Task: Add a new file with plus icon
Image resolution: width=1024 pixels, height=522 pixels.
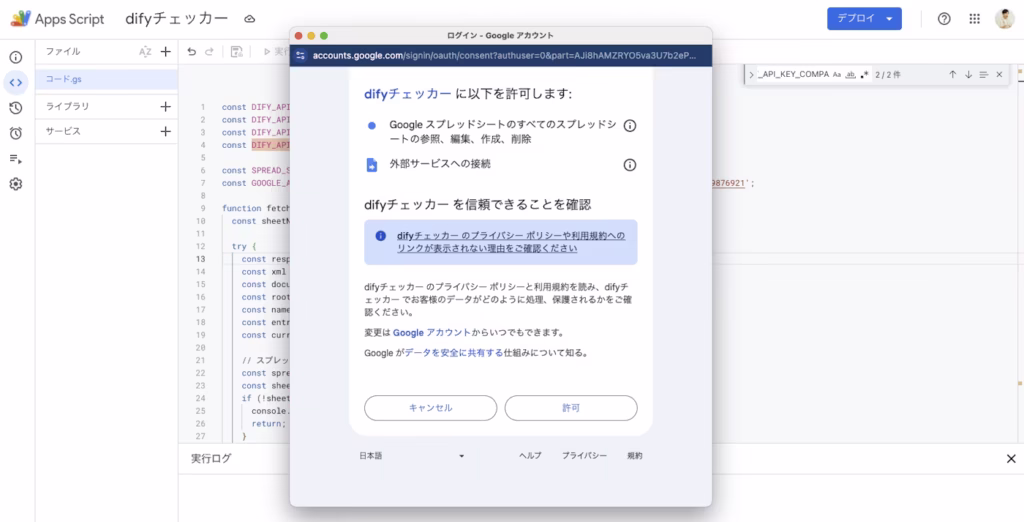Action: point(166,51)
